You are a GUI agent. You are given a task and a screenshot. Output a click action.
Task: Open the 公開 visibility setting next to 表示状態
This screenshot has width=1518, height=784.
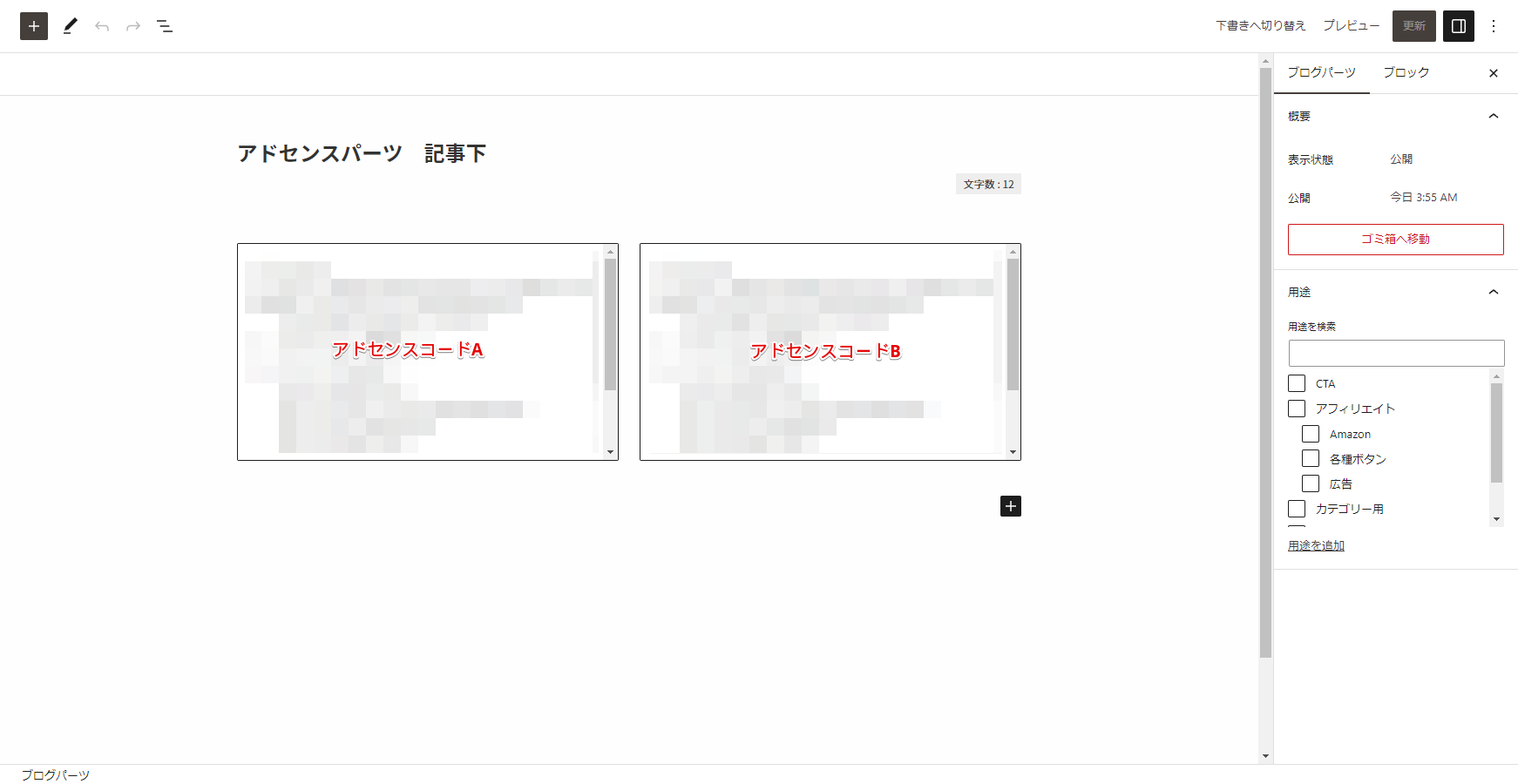1401,159
